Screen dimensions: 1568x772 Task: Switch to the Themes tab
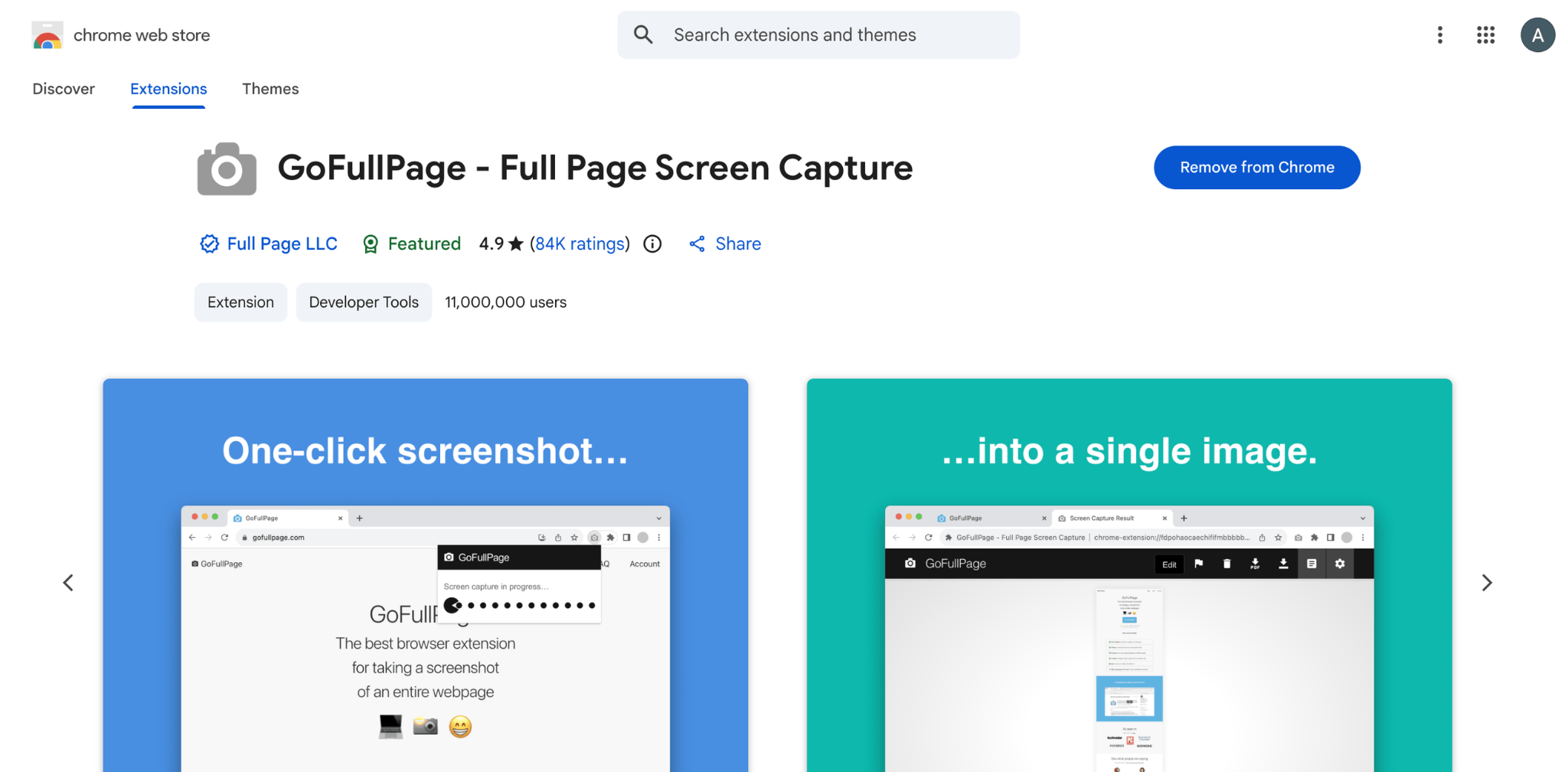(269, 89)
